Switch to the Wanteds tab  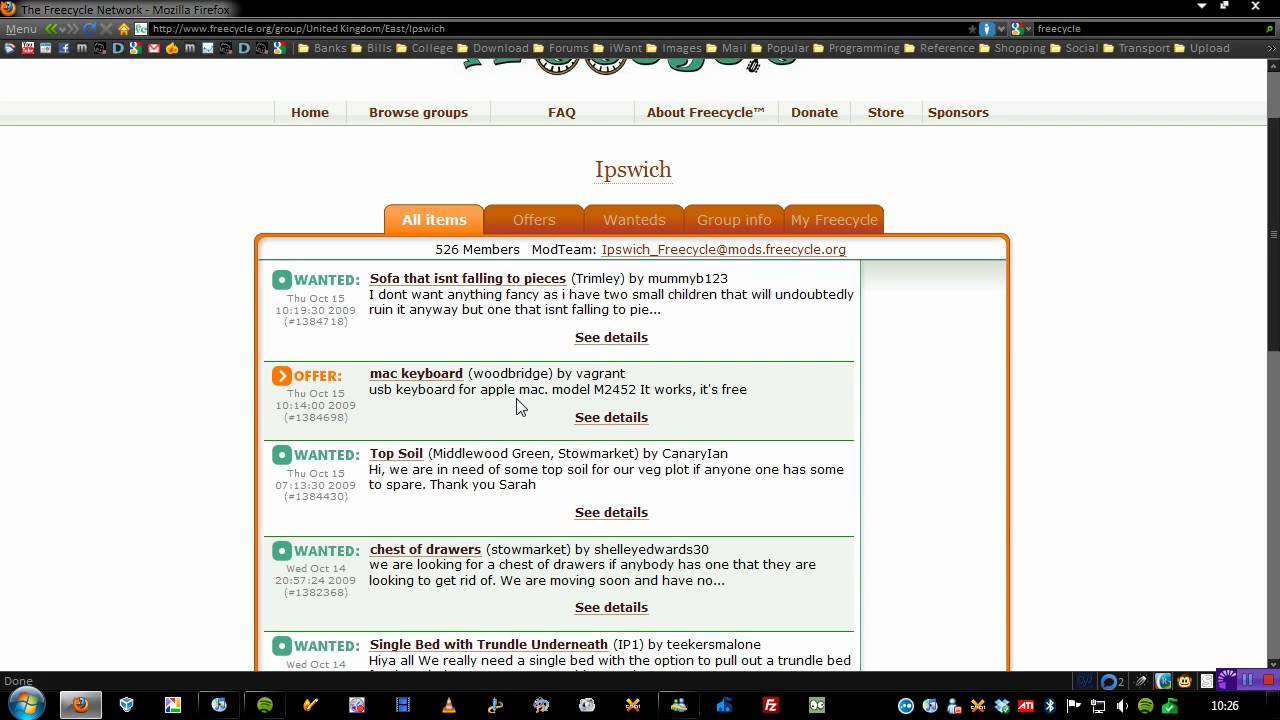[x=634, y=220]
